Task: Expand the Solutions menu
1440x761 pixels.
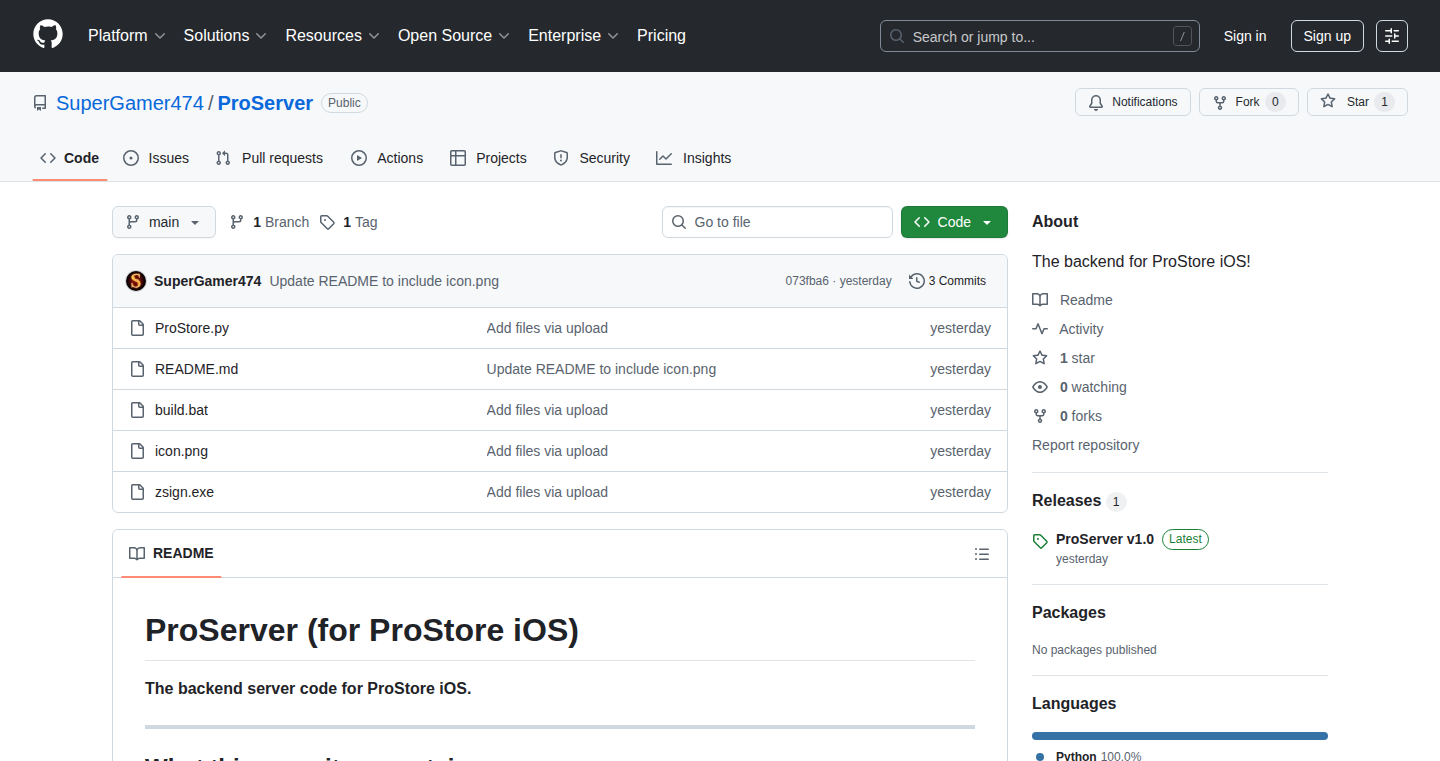Action: [225, 35]
